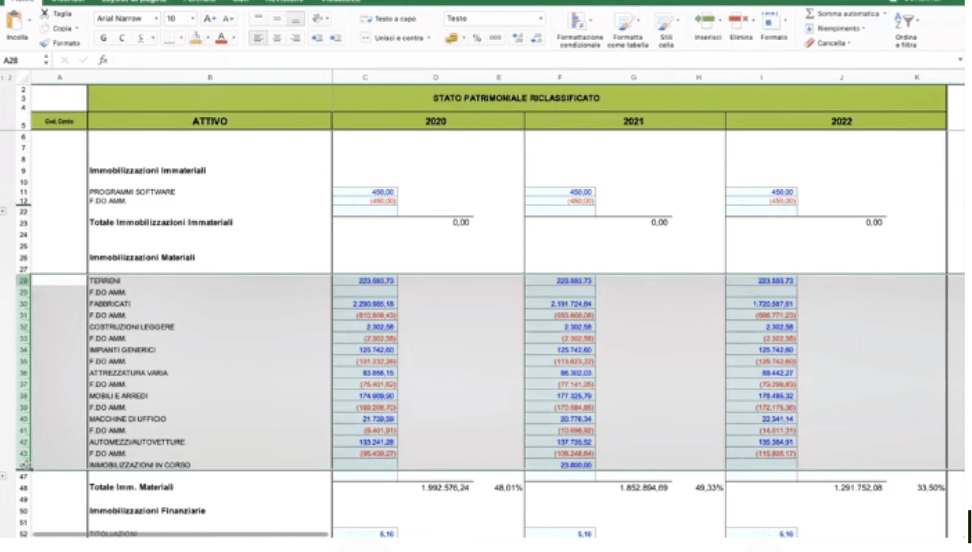Image resolution: width=972 pixels, height=552 pixels.
Task: Click the red font color swatch
Action: [220, 38]
